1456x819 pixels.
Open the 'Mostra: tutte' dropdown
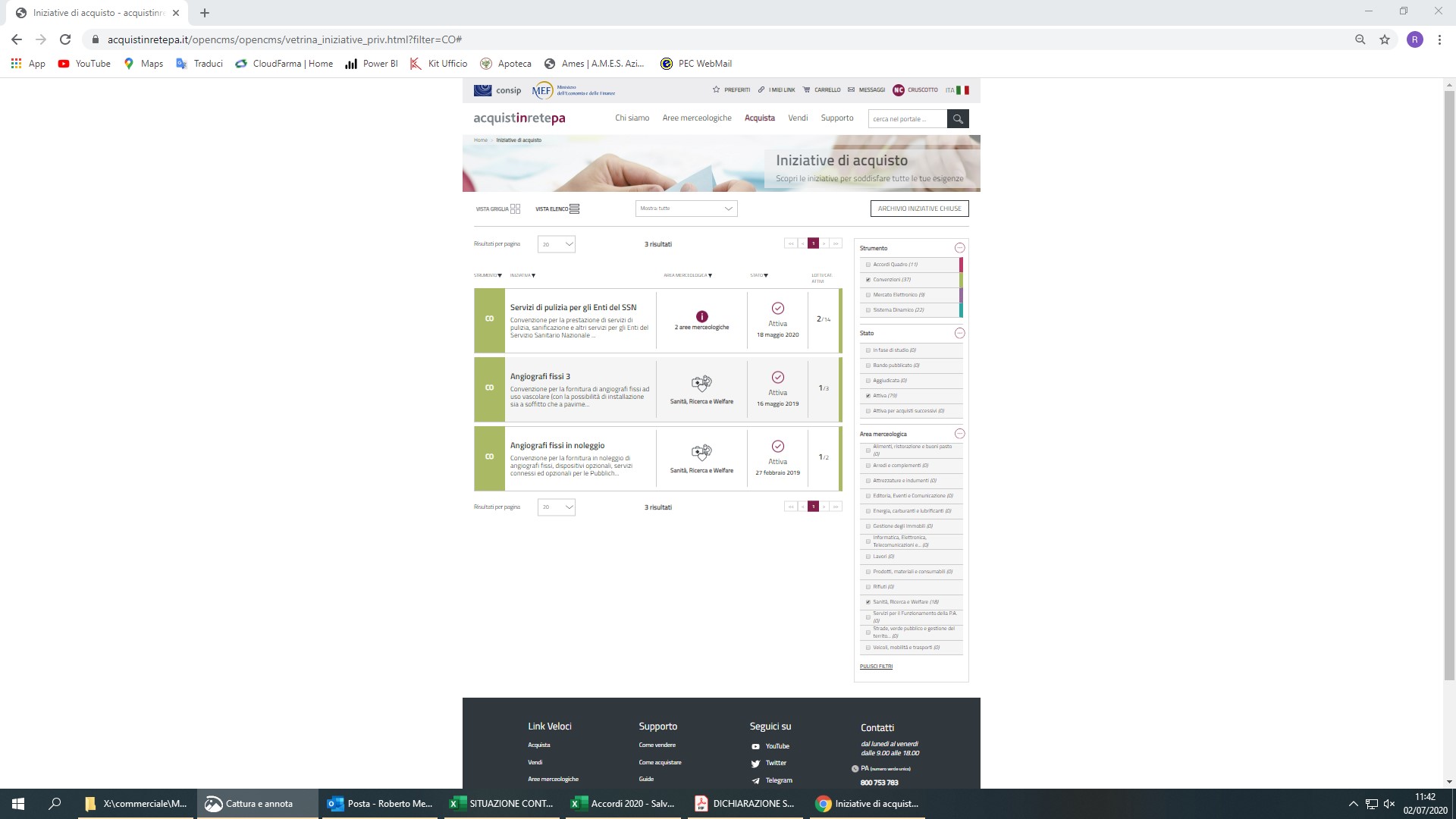coord(686,209)
